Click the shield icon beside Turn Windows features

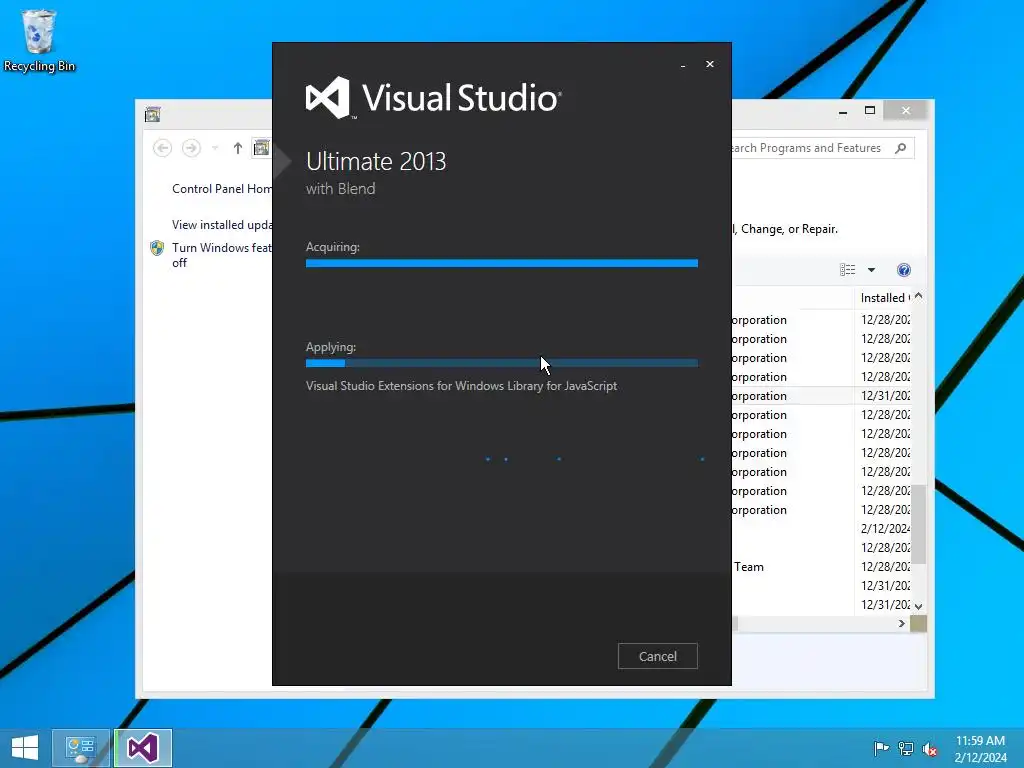tap(157, 248)
